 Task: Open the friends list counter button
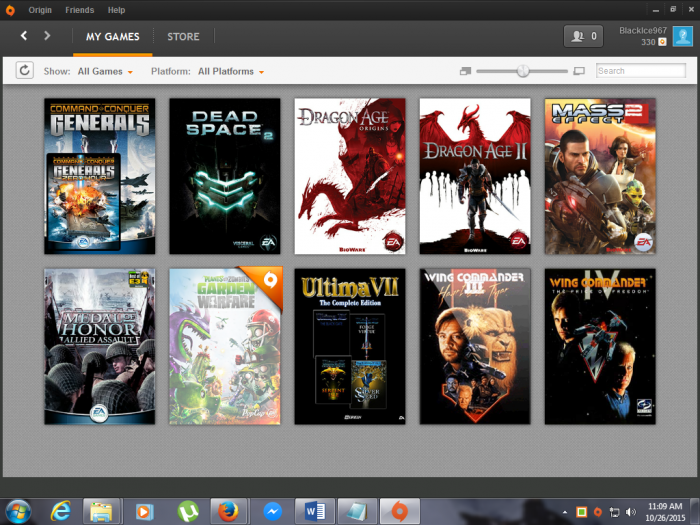pos(583,36)
